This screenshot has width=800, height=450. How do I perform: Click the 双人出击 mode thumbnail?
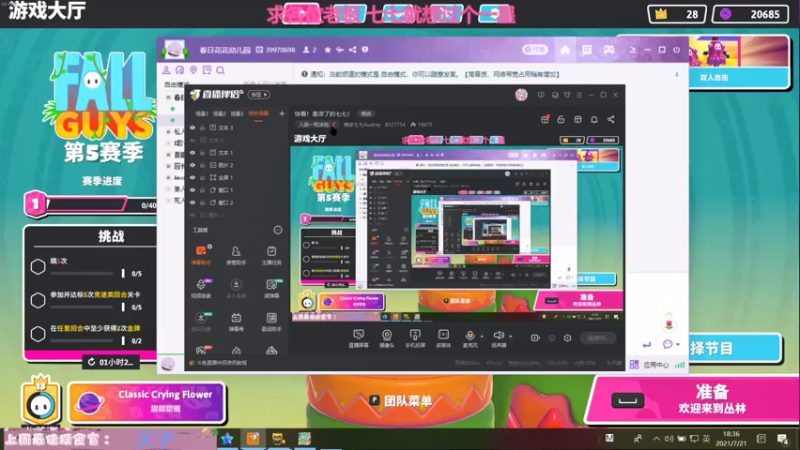tap(738, 60)
